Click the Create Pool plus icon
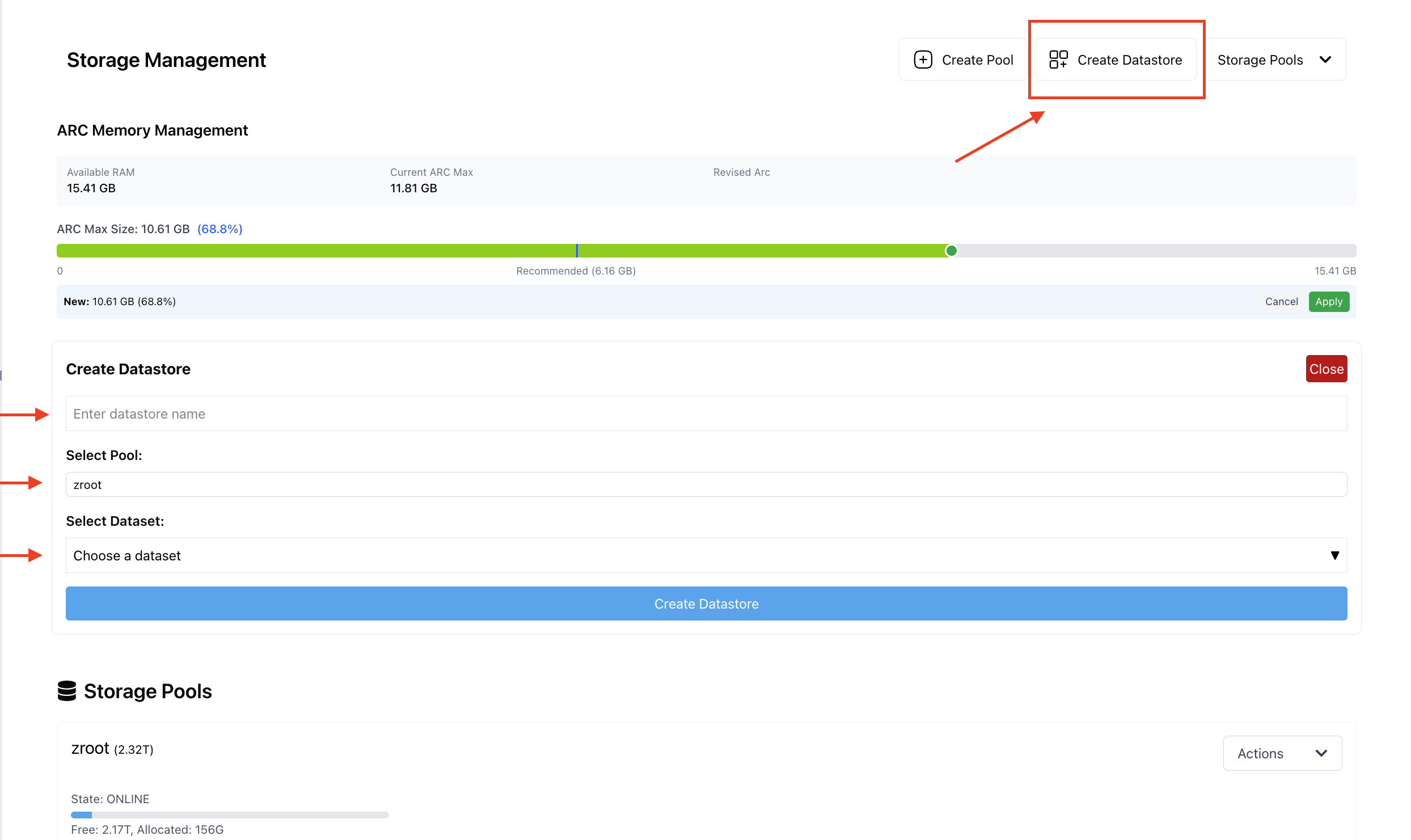Viewport: 1411px width, 840px height. 923,60
